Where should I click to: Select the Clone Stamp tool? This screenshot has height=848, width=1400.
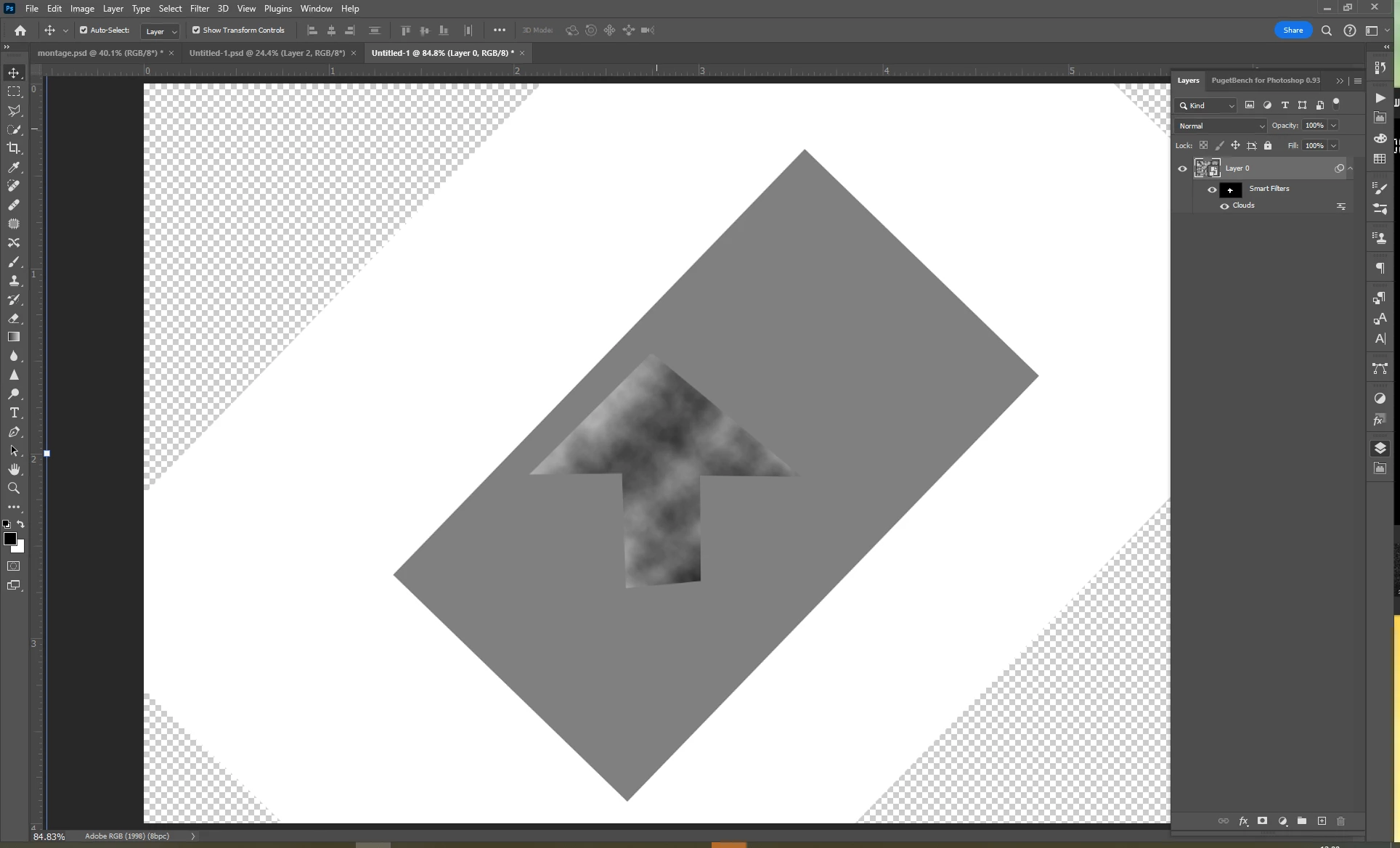(x=14, y=280)
